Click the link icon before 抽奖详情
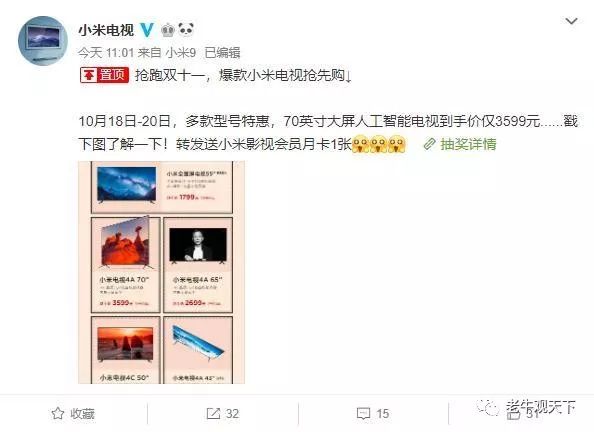This screenshot has height=432, width=594. 430,144
